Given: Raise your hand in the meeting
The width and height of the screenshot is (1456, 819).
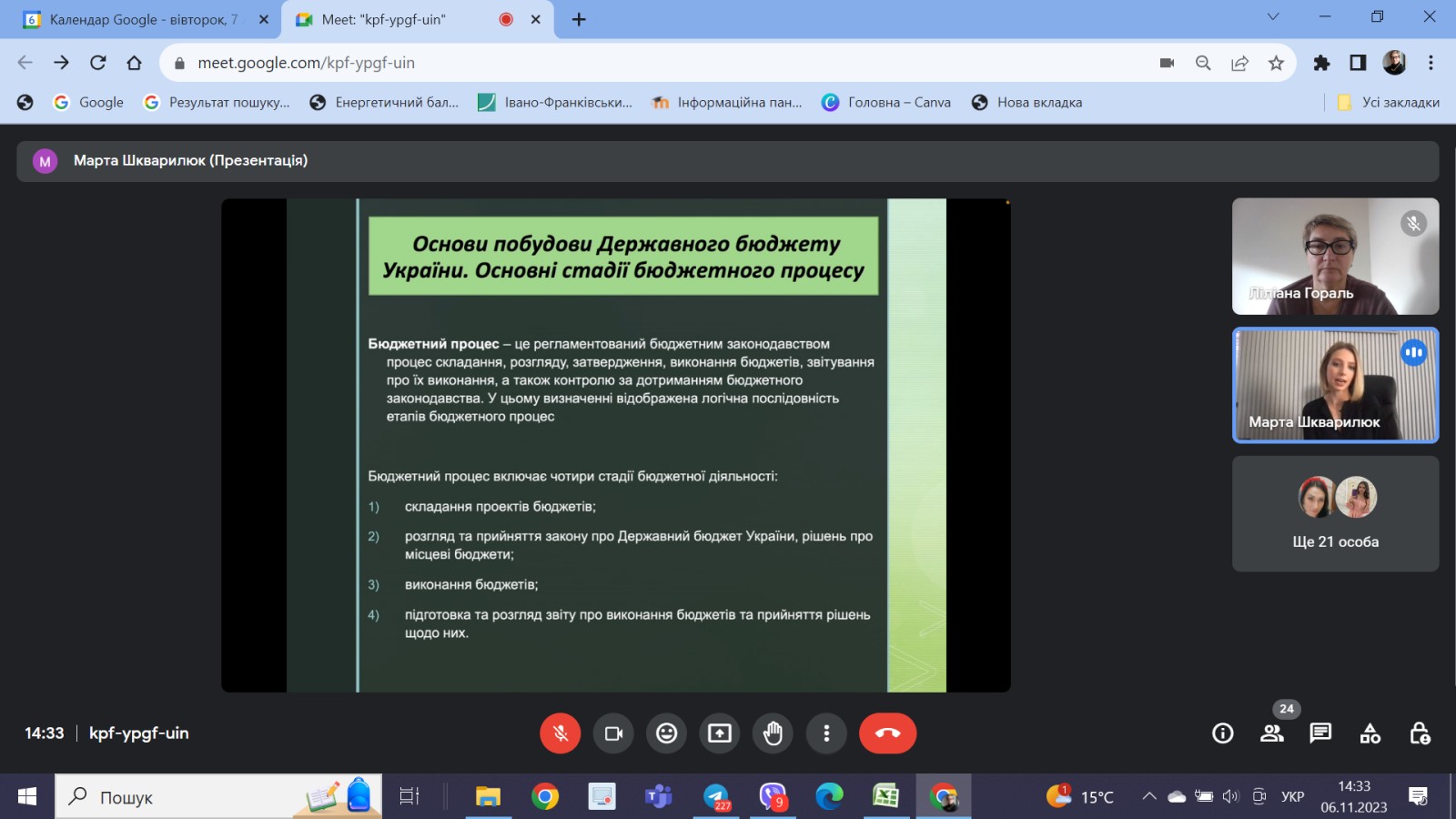Looking at the screenshot, I should pos(773,733).
